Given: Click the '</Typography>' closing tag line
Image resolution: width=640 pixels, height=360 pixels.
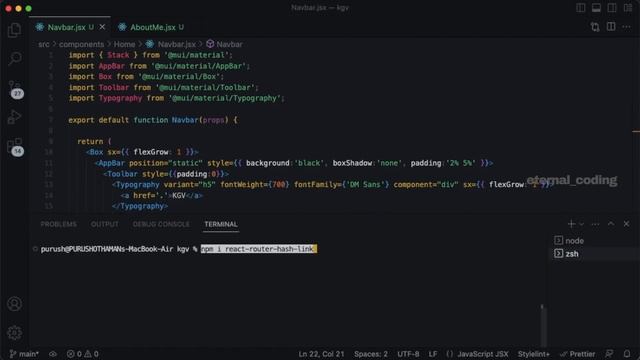Looking at the screenshot, I should point(140,206).
